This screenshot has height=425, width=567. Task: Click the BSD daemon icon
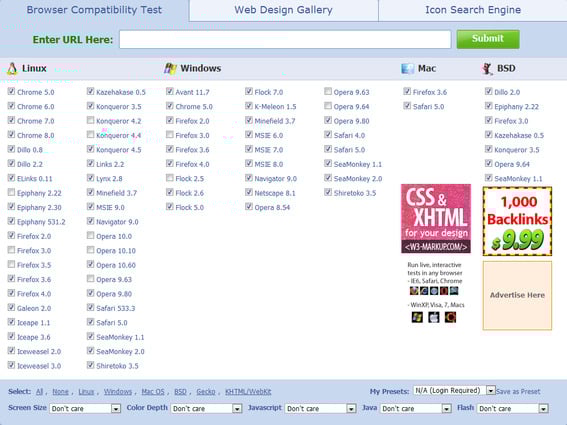487,68
